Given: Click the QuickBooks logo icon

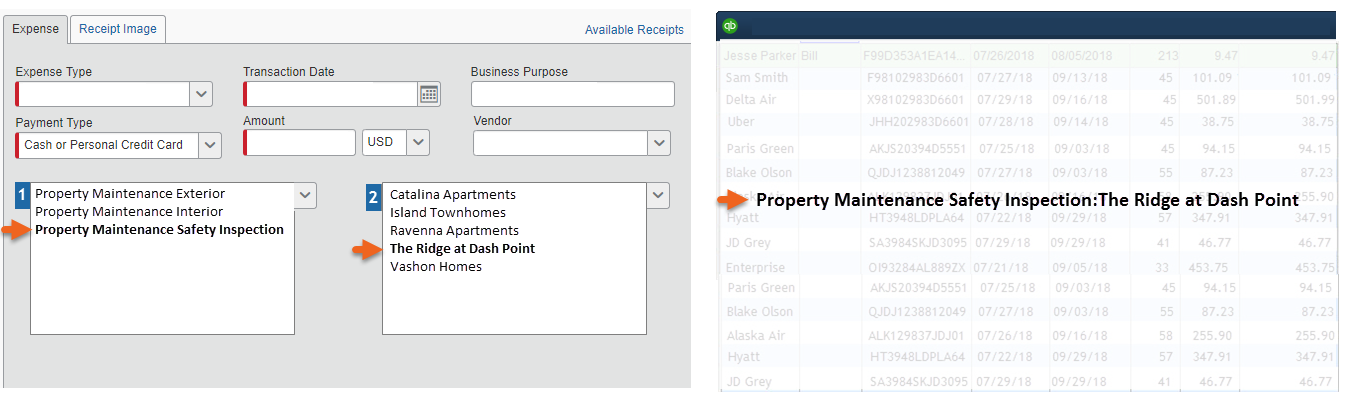Looking at the screenshot, I should 730,25.
